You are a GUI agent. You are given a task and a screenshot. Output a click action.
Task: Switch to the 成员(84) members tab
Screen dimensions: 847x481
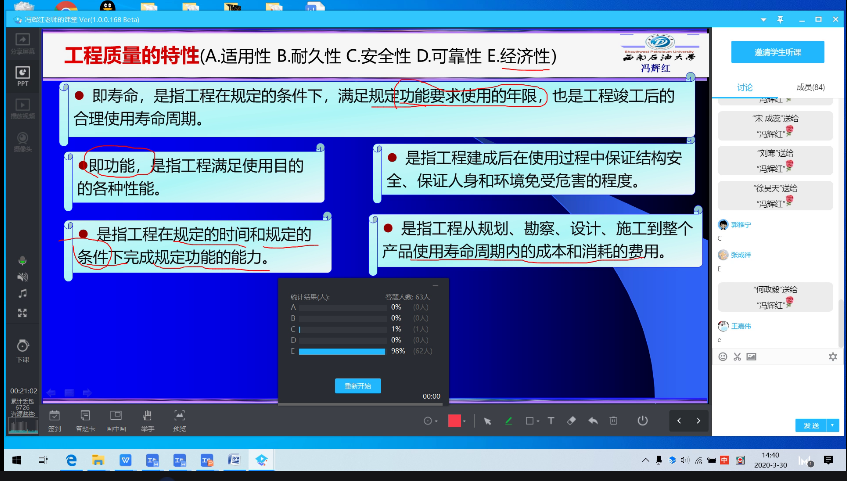(811, 88)
